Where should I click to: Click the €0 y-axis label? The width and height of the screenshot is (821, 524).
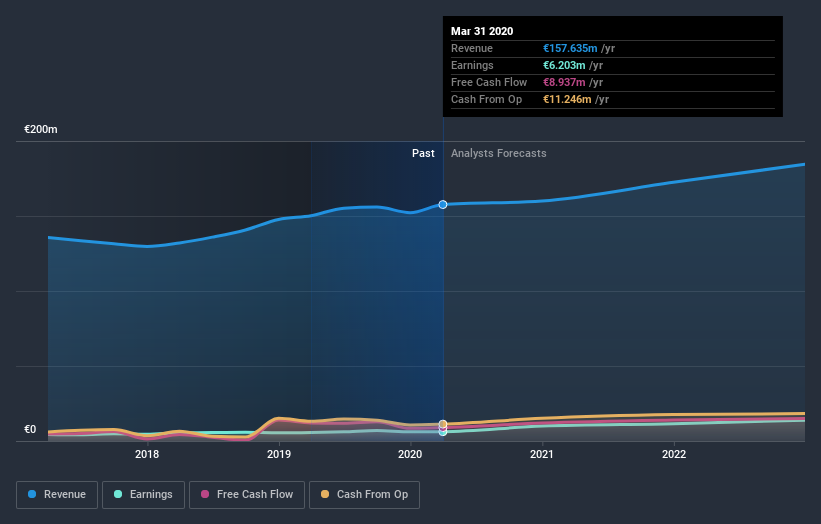(x=30, y=429)
